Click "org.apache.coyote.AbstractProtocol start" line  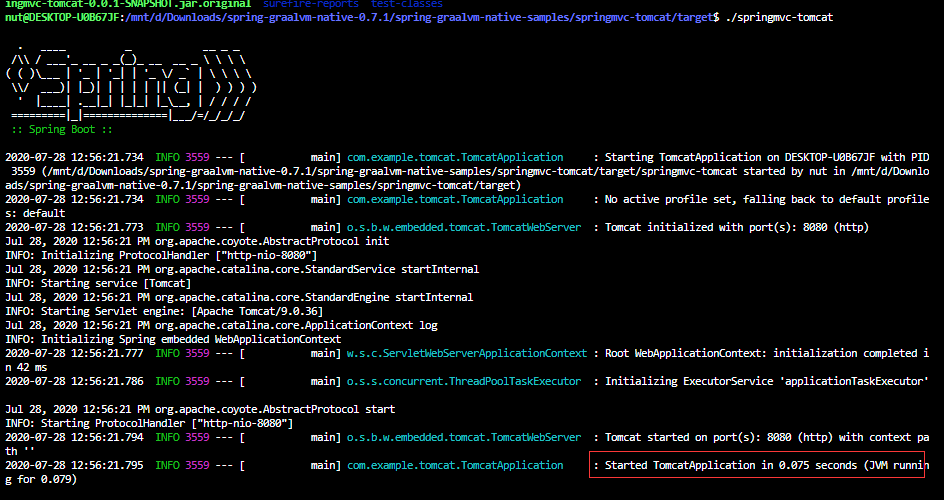click(x=200, y=409)
